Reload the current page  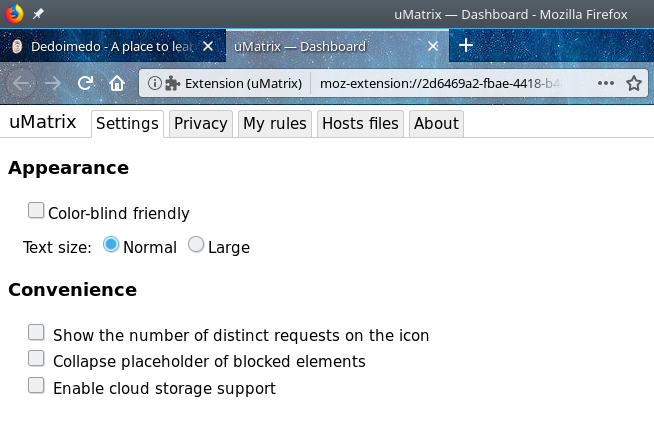[x=86, y=83]
